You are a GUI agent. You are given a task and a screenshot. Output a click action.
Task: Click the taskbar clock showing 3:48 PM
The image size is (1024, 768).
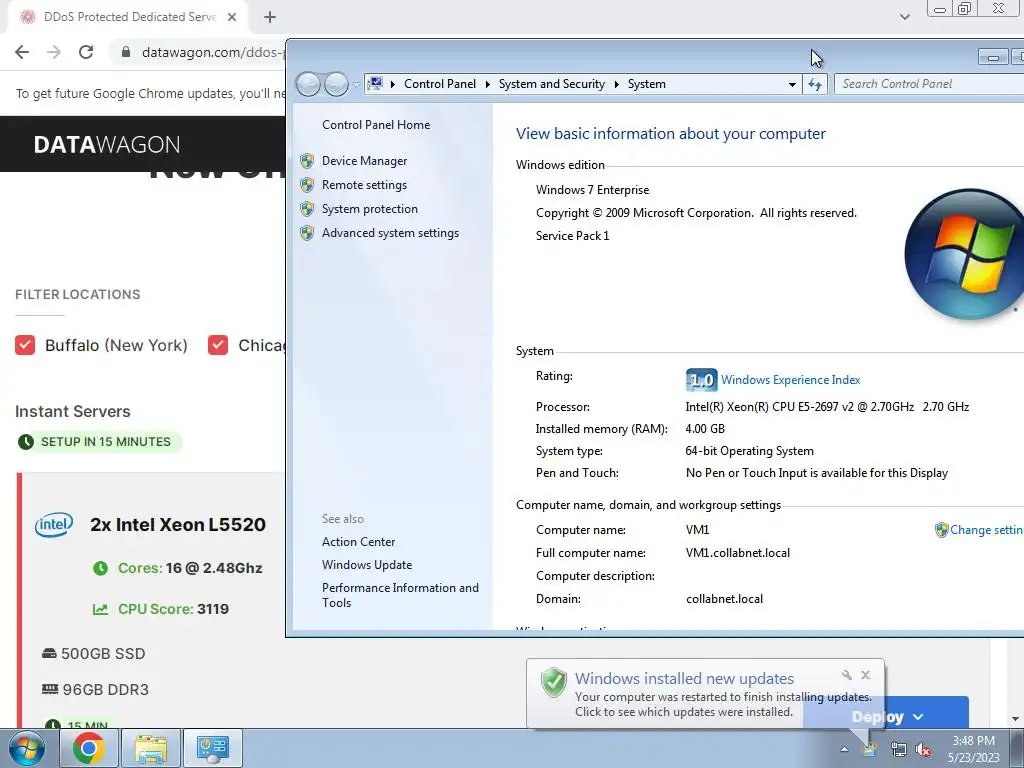pos(974,749)
